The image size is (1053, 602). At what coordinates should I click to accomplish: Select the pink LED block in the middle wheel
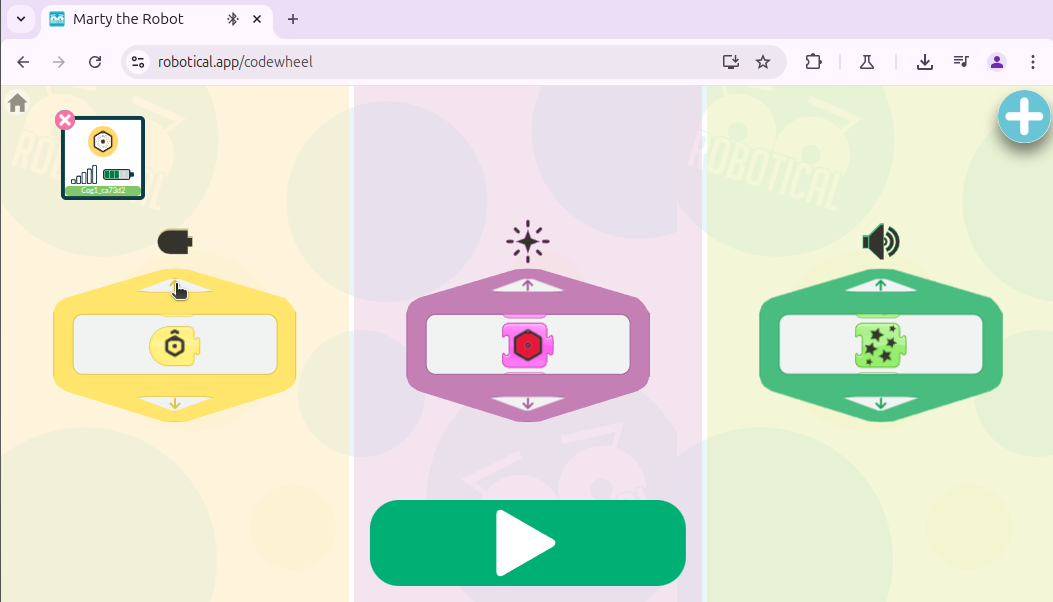tap(527, 344)
